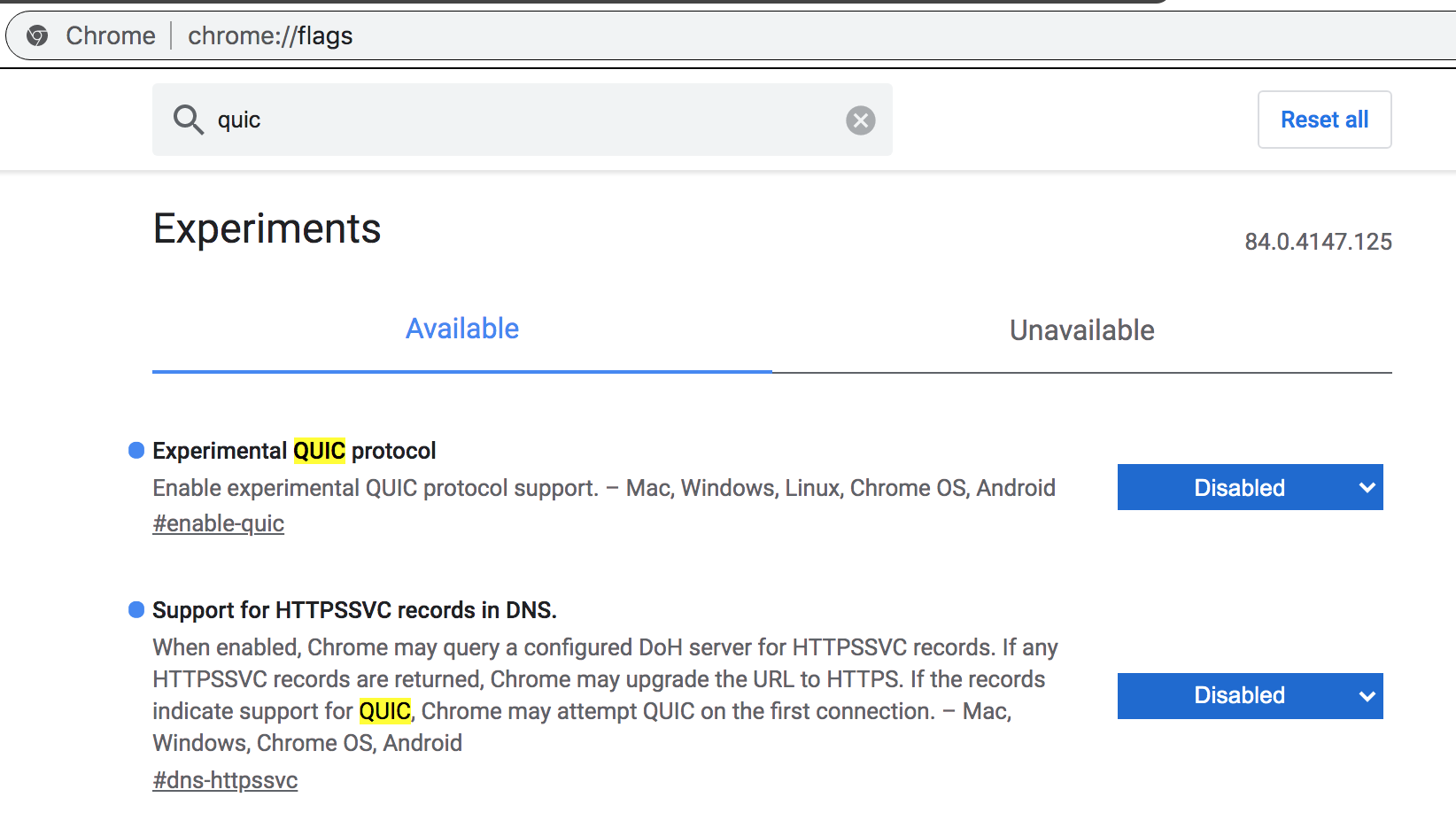Viewport: 1456px width, 836px height.
Task: Switch to the Unavailable tab
Action: [x=1082, y=330]
